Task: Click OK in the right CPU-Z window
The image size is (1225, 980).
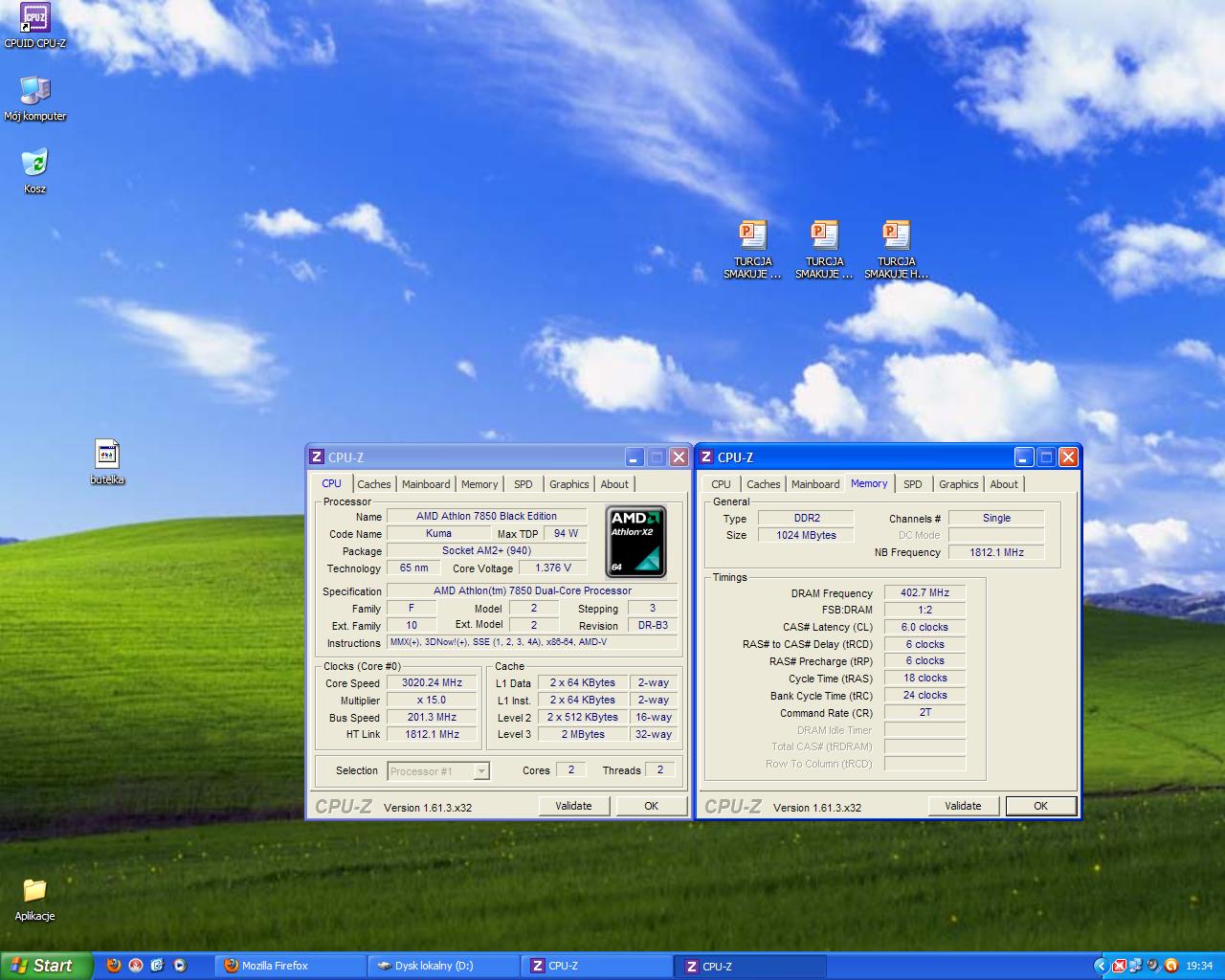Action: [1041, 806]
